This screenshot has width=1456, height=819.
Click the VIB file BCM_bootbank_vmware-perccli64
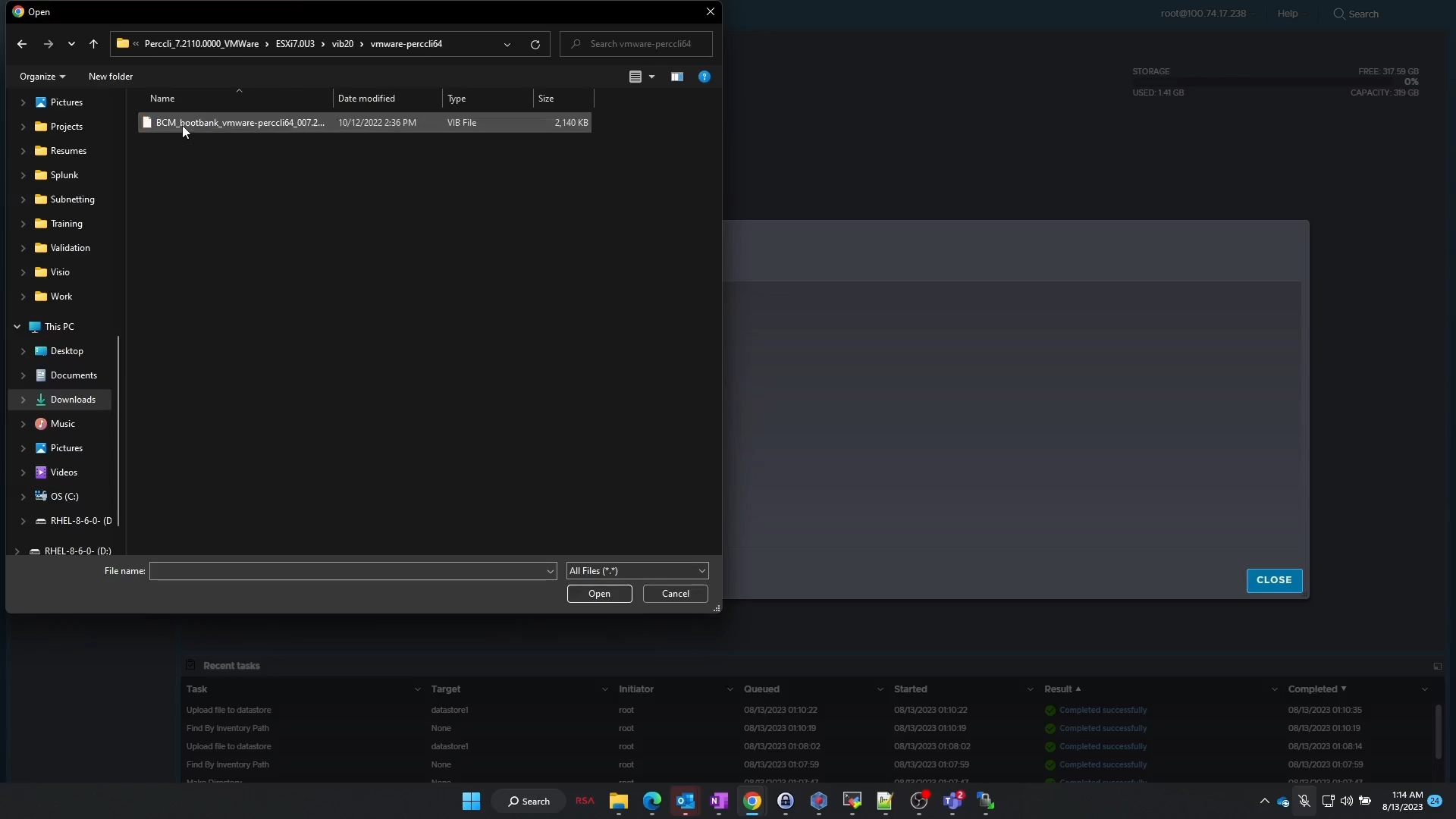pyautogui.click(x=240, y=122)
